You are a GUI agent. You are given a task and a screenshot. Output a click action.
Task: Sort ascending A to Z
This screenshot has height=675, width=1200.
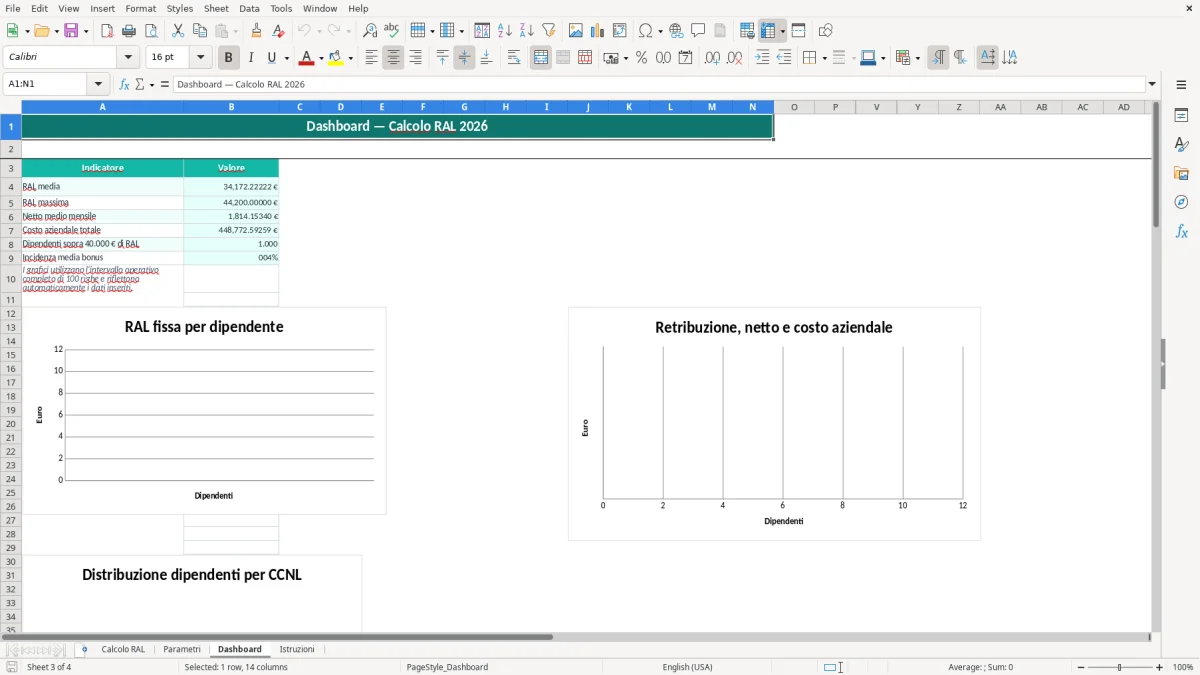point(504,31)
